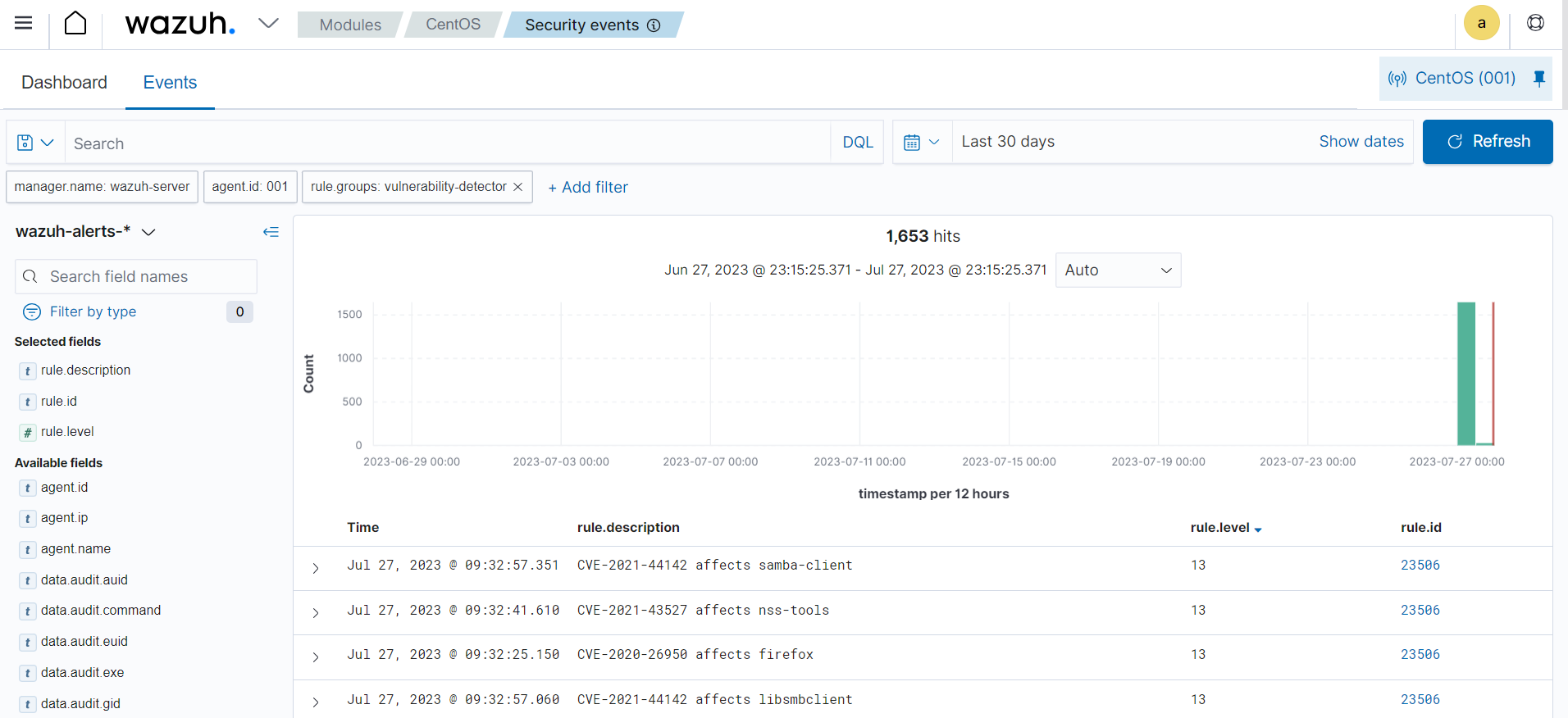Open rule 23506 link in nss-tools row
Viewport: 1568px width, 718px height.
point(1420,610)
